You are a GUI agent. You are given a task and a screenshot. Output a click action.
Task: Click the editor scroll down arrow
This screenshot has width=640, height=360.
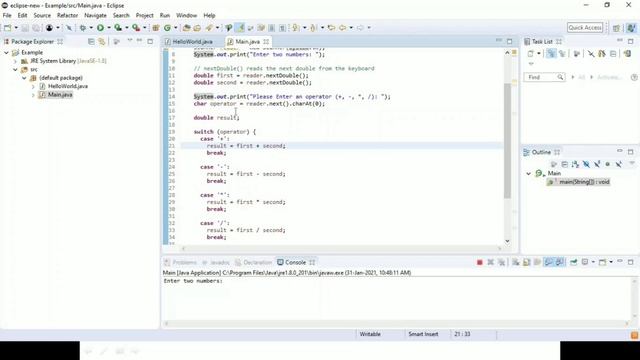[x=507, y=241]
